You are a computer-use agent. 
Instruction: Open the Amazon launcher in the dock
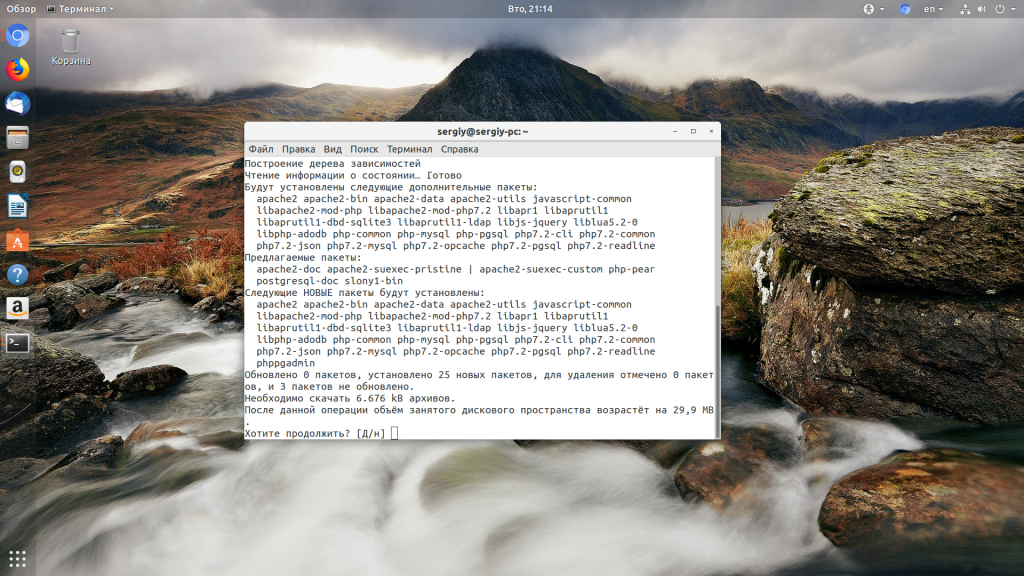18,308
